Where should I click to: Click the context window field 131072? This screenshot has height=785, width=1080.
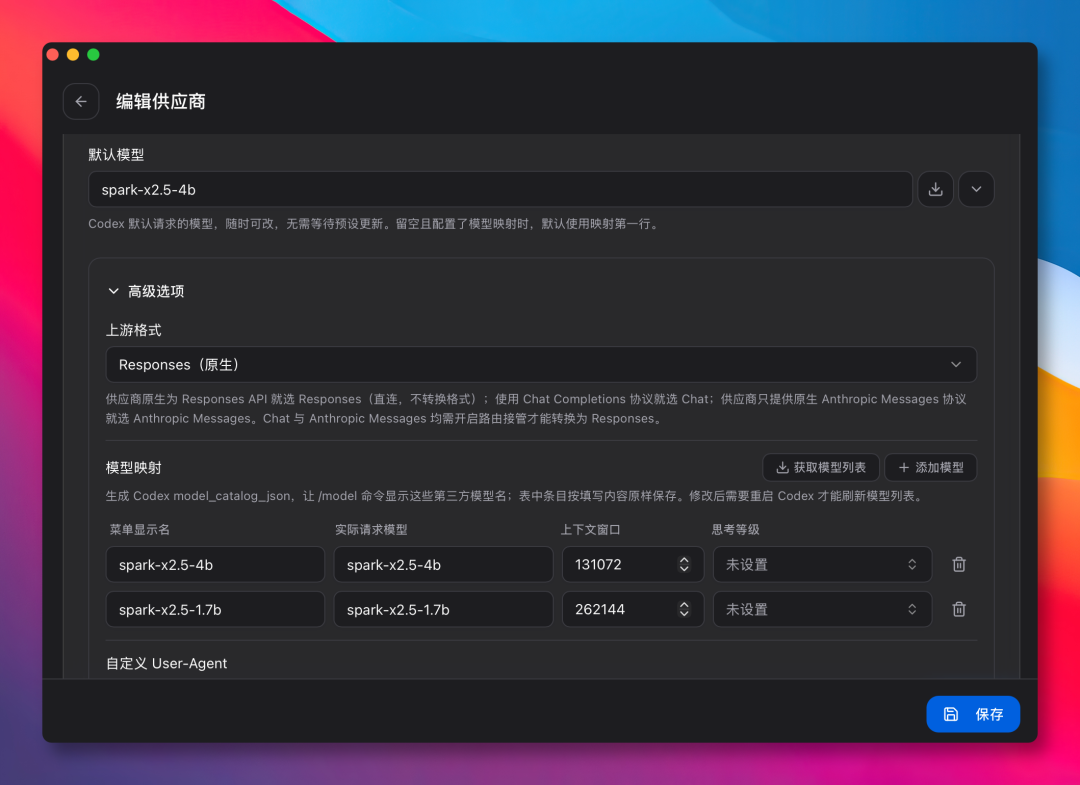coord(632,565)
